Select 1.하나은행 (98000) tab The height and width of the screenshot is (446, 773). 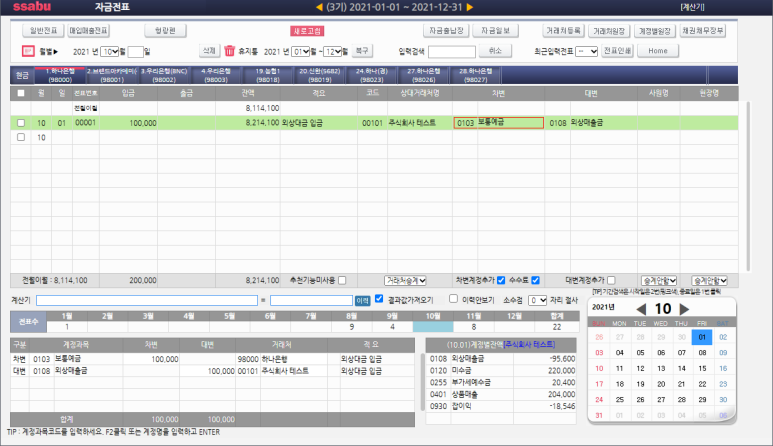[x=60, y=75]
